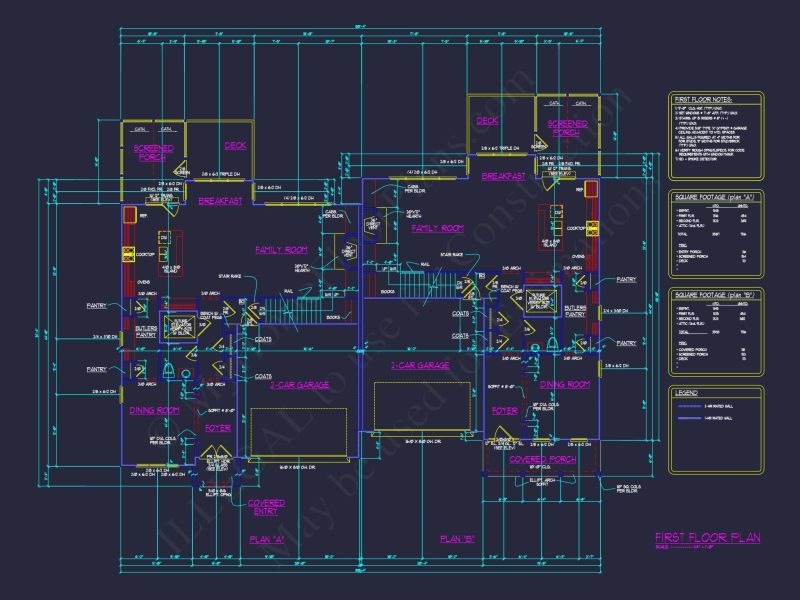Click Plan A's garage door rectangle
Viewport: 800px width, 600px height.
pyautogui.click(x=298, y=432)
